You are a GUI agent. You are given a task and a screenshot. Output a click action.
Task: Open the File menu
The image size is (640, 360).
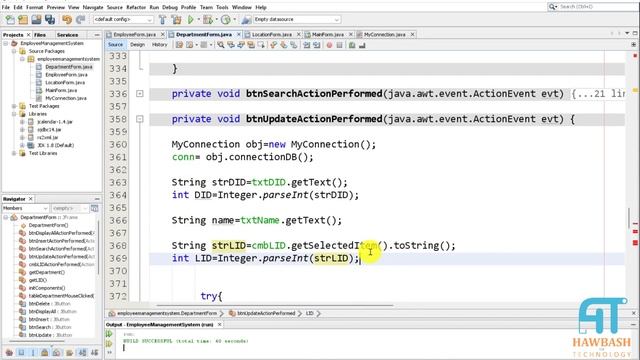tap(6, 7)
